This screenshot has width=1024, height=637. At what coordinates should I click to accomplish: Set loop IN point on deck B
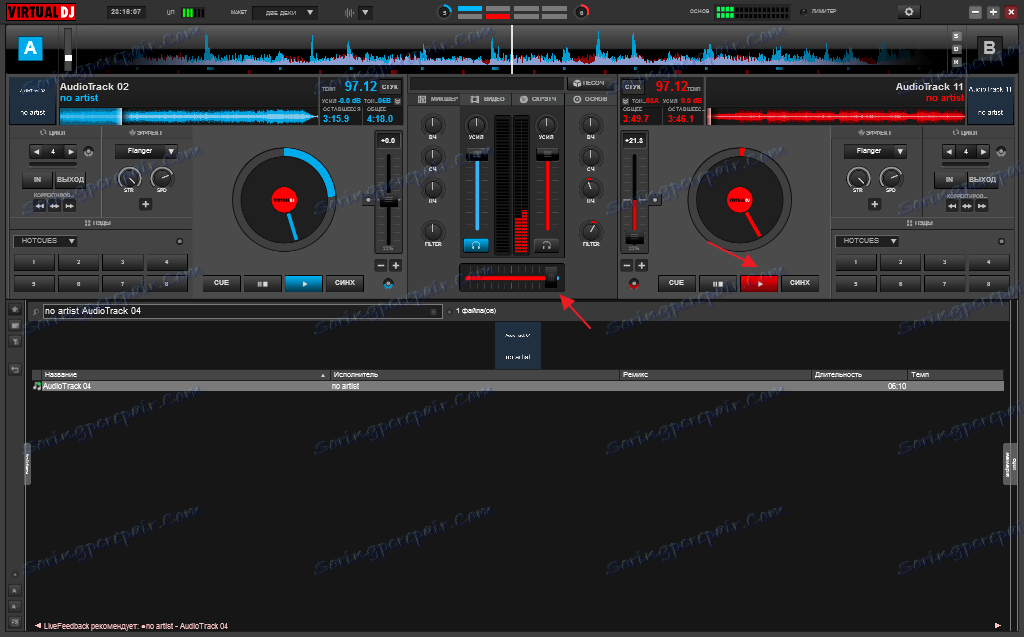click(949, 180)
